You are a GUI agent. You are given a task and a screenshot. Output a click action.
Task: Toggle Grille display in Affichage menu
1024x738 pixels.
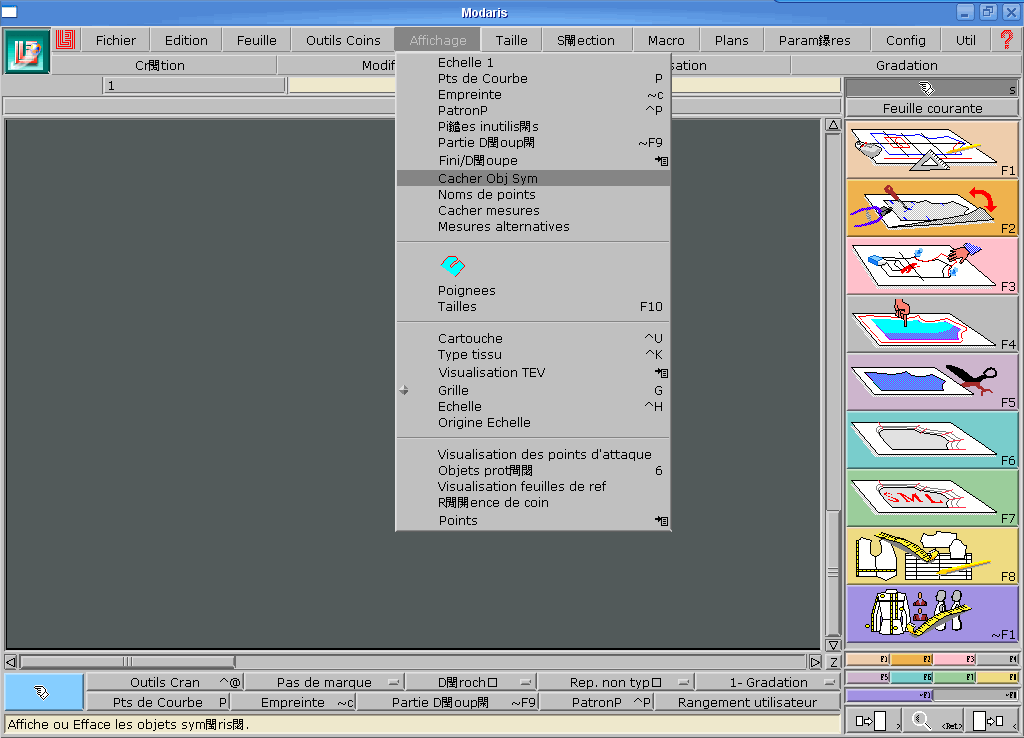pos(534,391)
